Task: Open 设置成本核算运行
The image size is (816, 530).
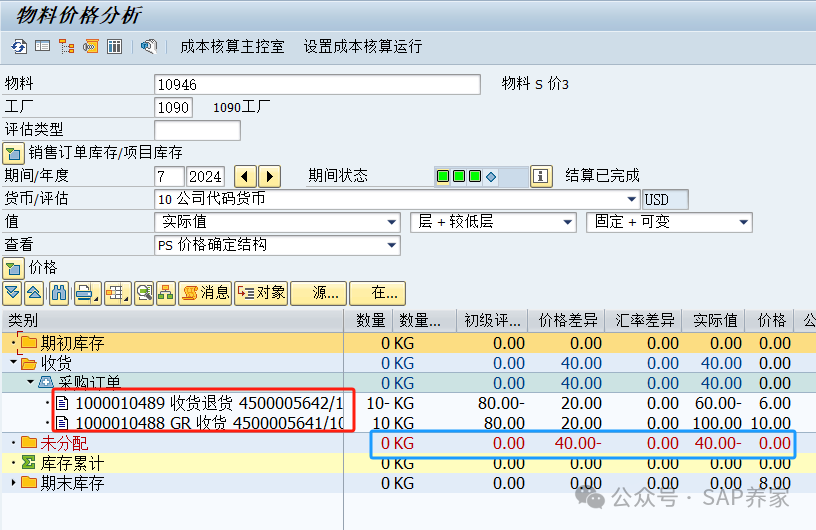Action: click(x=363, y=47)
